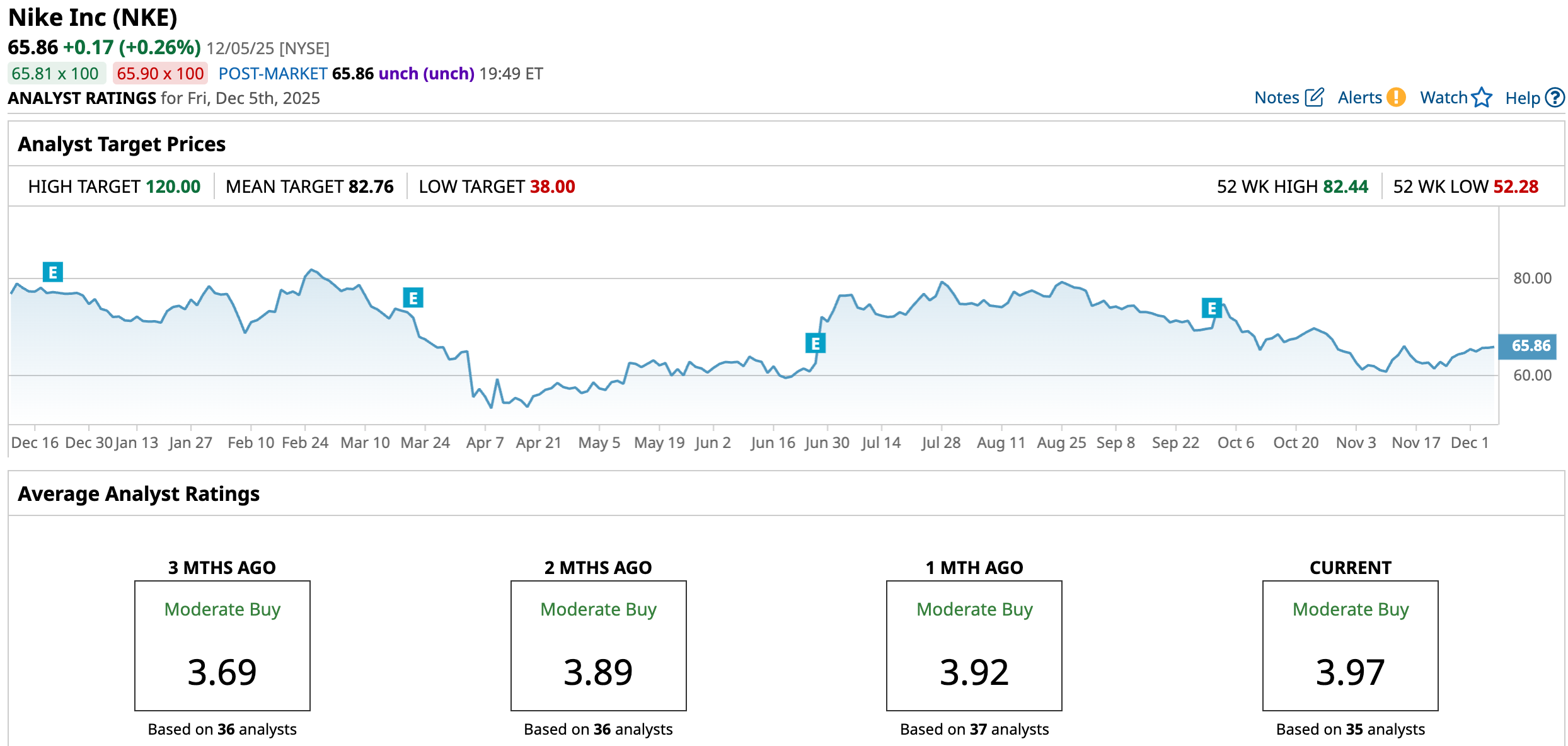The image size is (1568, 746).
Task: Click the earnings marker near Mar 24
Action: click(x=413, y=297)
